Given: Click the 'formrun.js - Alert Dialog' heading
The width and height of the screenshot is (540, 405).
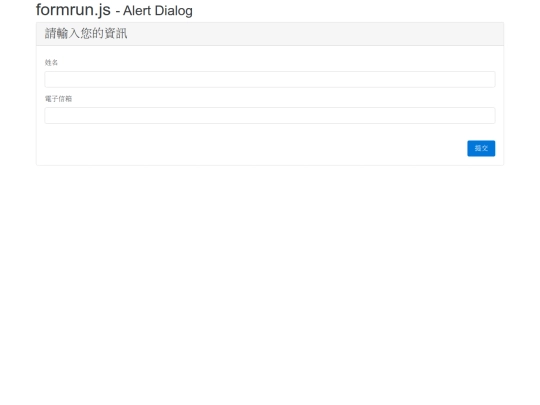Looking at the screenshot, I should pyautogui.click(x=114, y=10).
